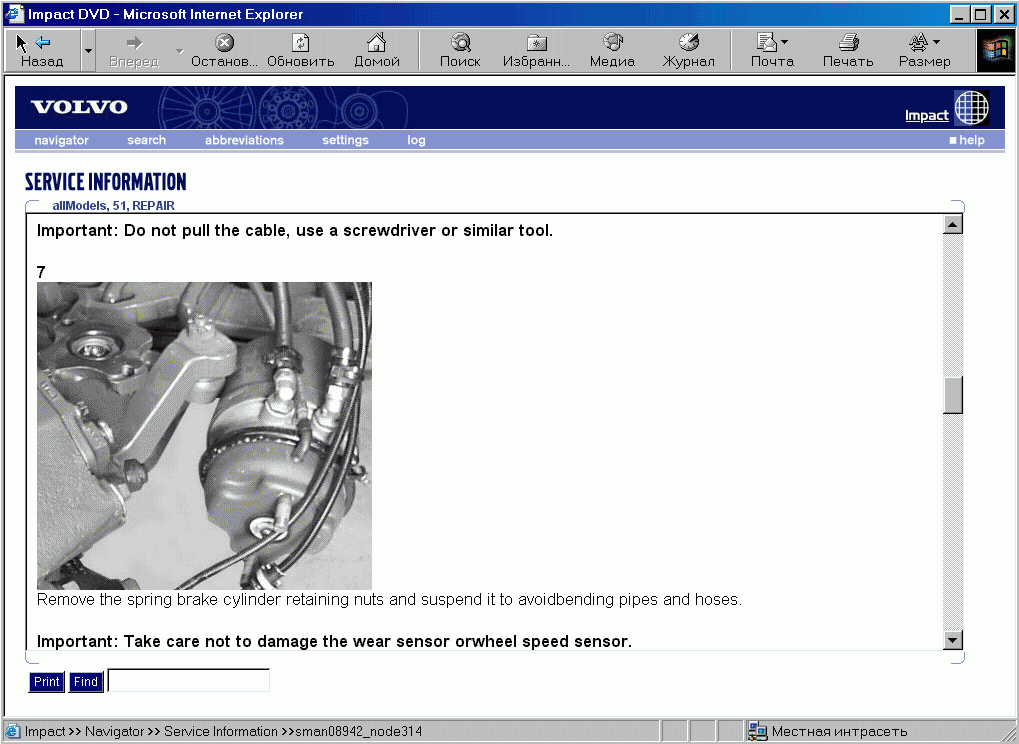Click the Local intranet zone icon
This screenshot has height=744, width=1019.
coord(757,731)
